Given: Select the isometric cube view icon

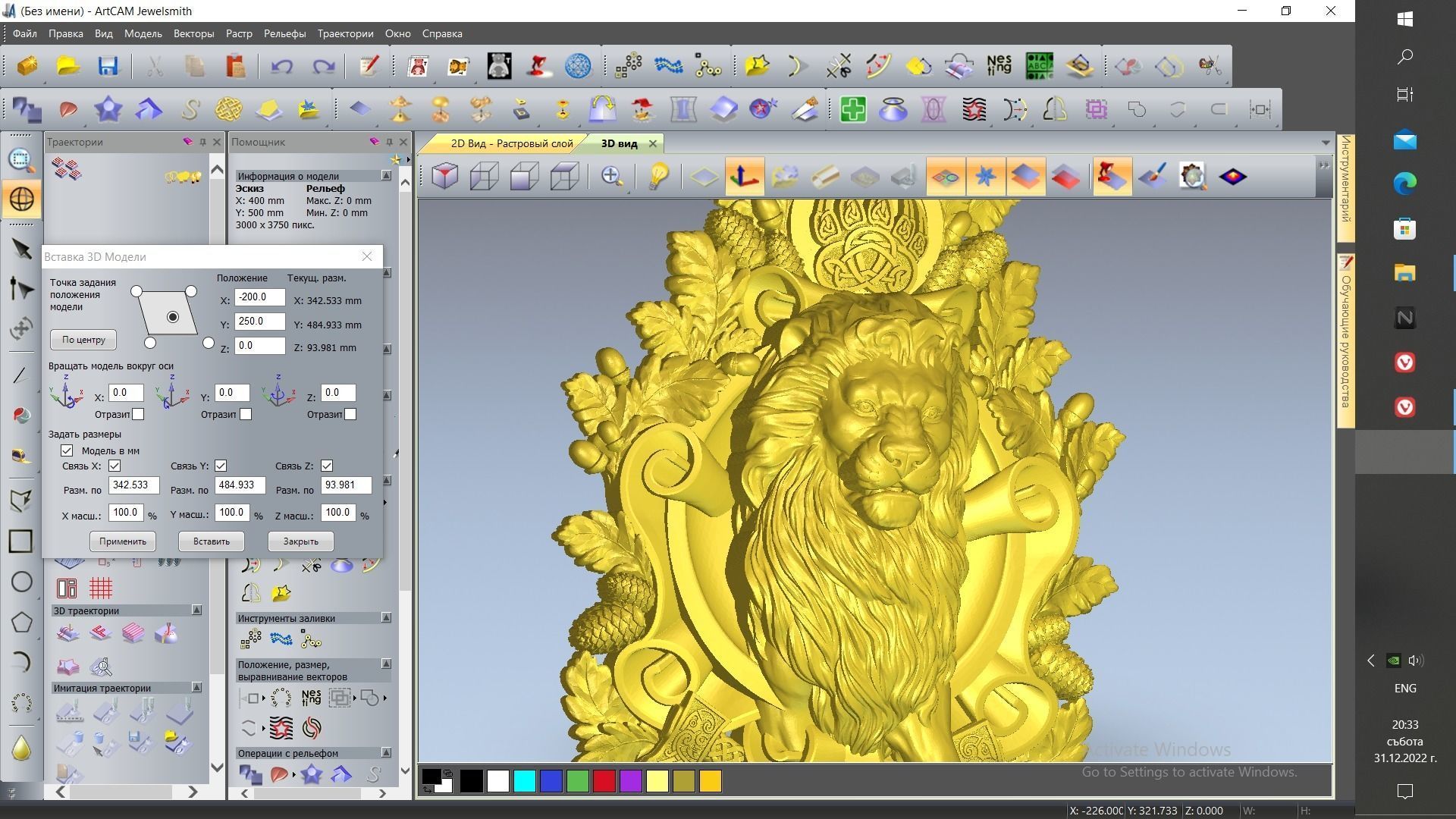Looking at the screenshot, I should click(x=445, y=177).
